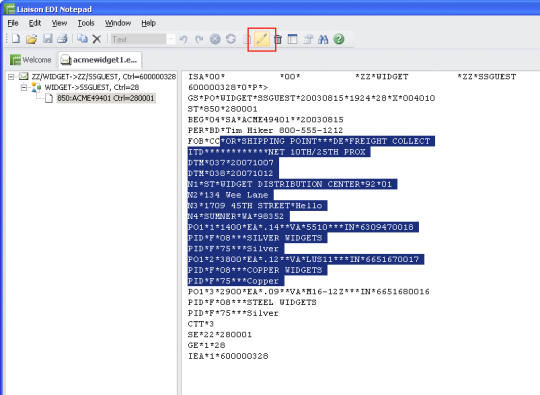The width and height of the screenshot is (540, 395).
Task: Click the SE*22*280001 segment line
Action: [x=220, y=335]
